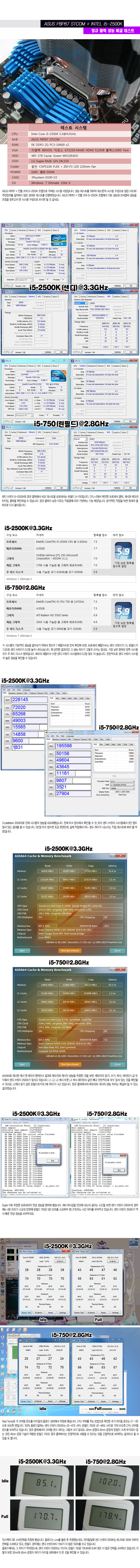Click the CrystalMark score 11161

(x=63, y=773)
